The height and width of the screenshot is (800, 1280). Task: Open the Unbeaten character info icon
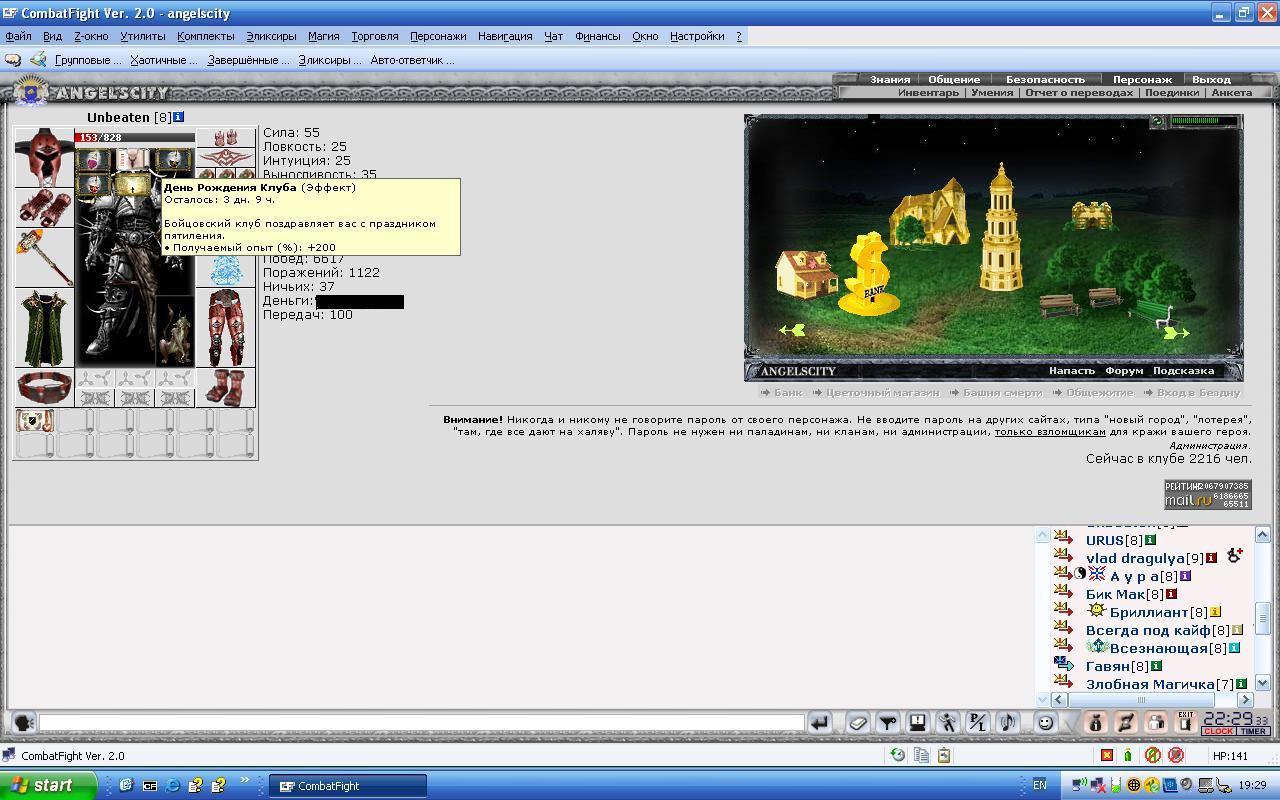point(179,117)
